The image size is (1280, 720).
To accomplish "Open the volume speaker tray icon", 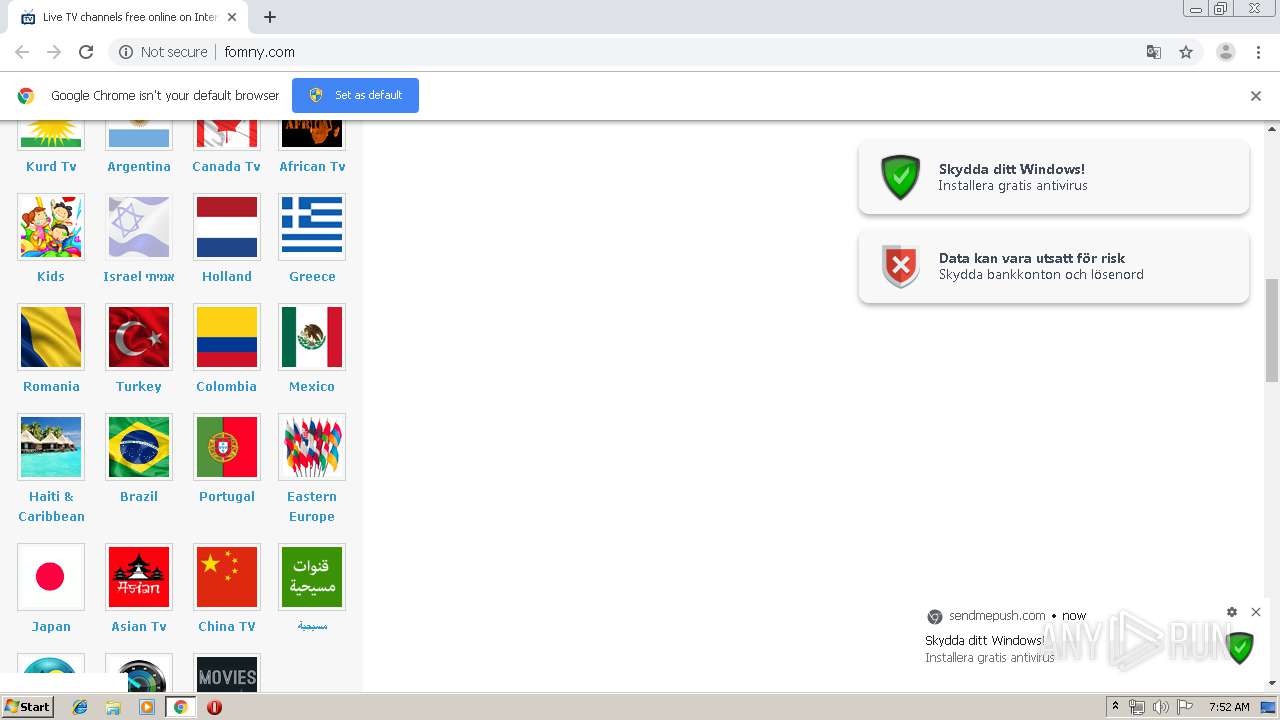I will (1161, 707).
